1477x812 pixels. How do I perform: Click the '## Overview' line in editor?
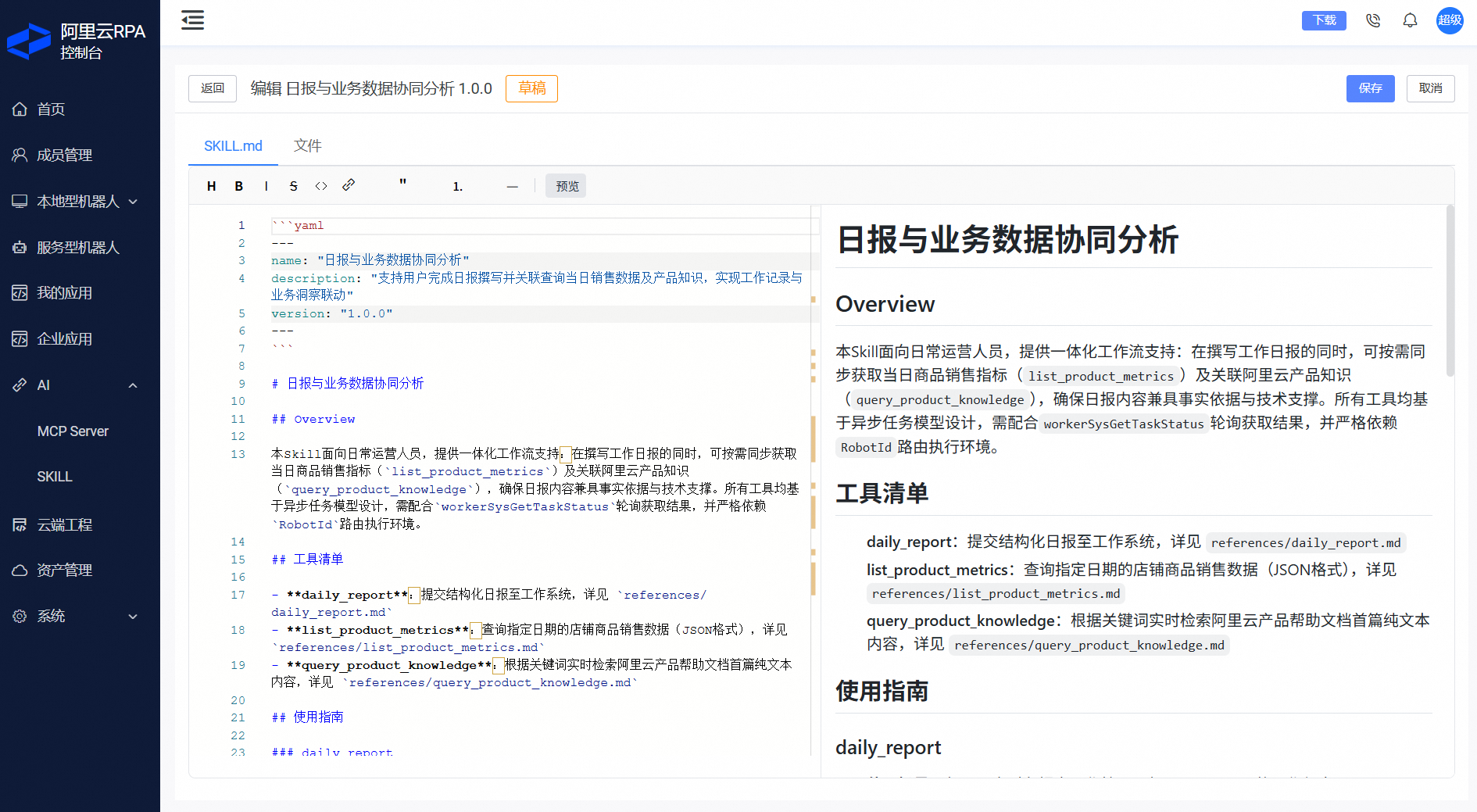click(313, 419)
